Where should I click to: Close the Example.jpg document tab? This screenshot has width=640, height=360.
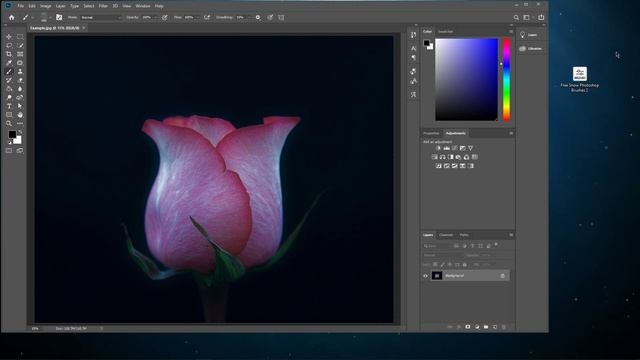click(84, 28)
